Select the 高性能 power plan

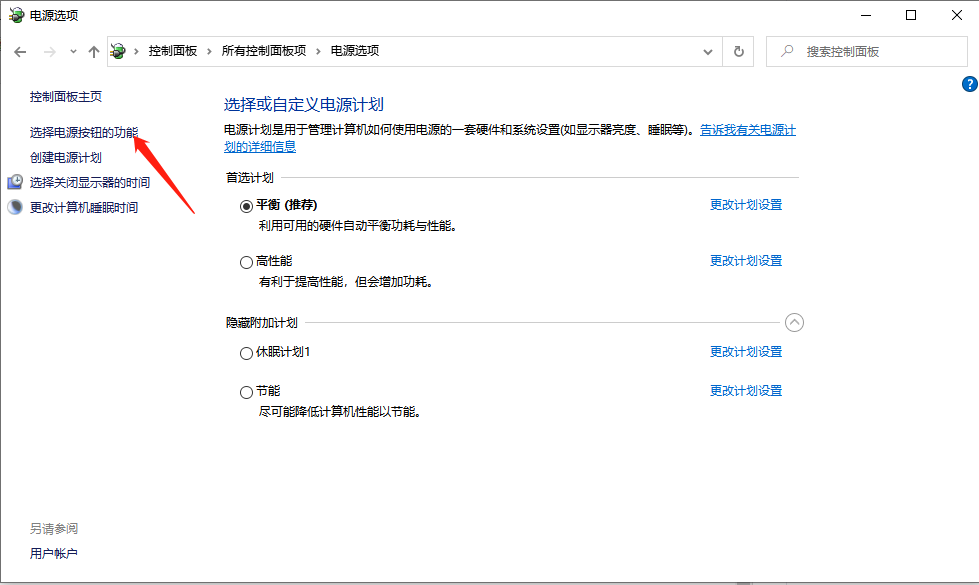pyautogui.click(x=245, y=261)
